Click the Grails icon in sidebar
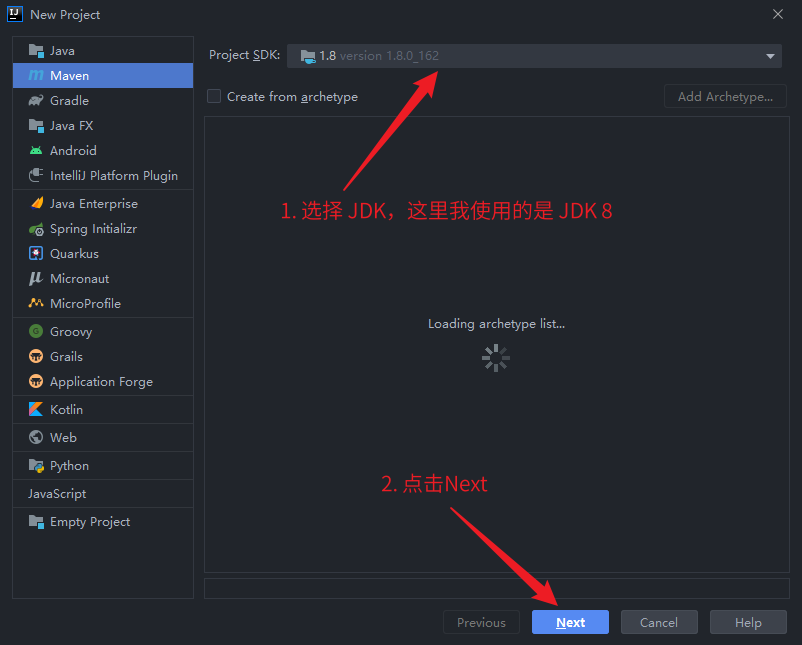The width and height of the screenshot is (802, 645). coord(36,357)
